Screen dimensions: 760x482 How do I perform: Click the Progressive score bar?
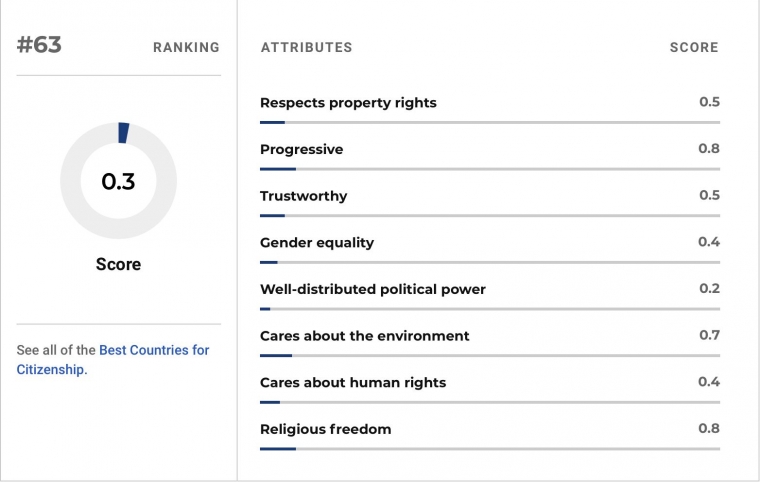click(x=490, y=169)
